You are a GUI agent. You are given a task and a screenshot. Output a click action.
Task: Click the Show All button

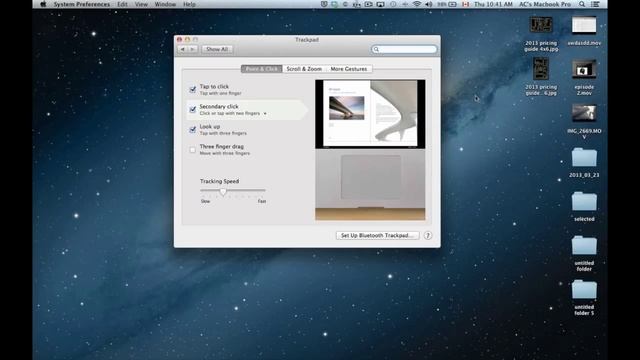(x=217, y=49)
